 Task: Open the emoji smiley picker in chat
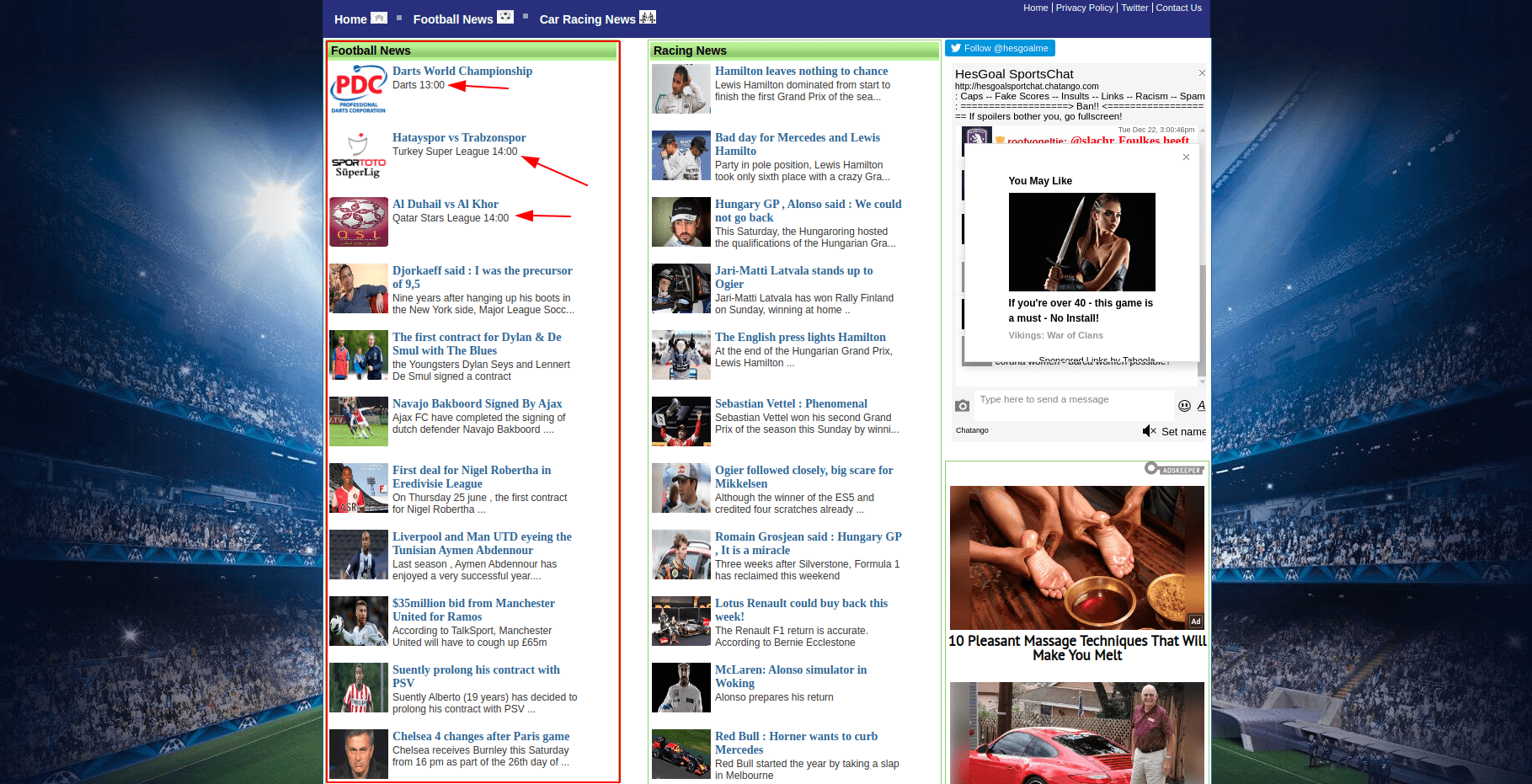click(1184, 406)
